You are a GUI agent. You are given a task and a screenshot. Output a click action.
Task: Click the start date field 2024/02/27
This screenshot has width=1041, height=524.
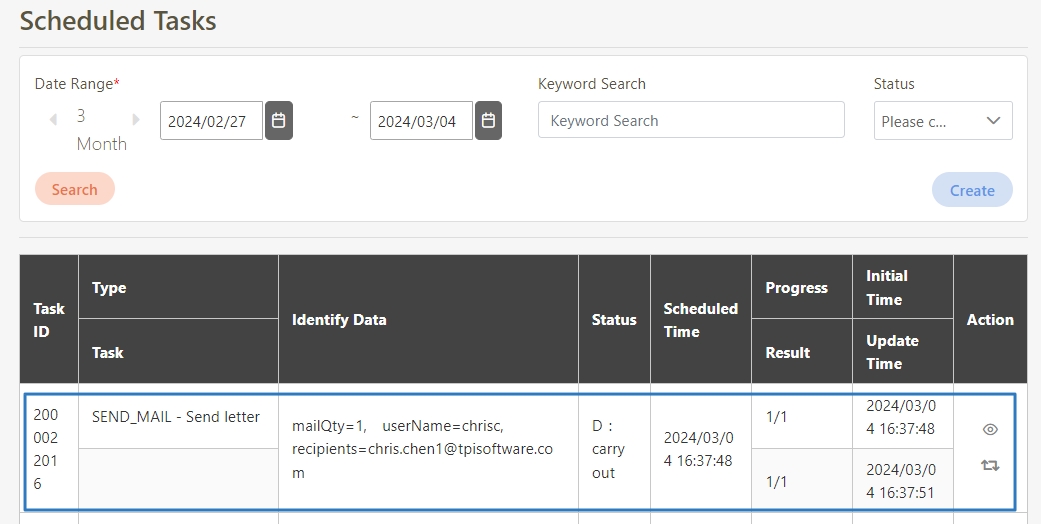(211, 121)
